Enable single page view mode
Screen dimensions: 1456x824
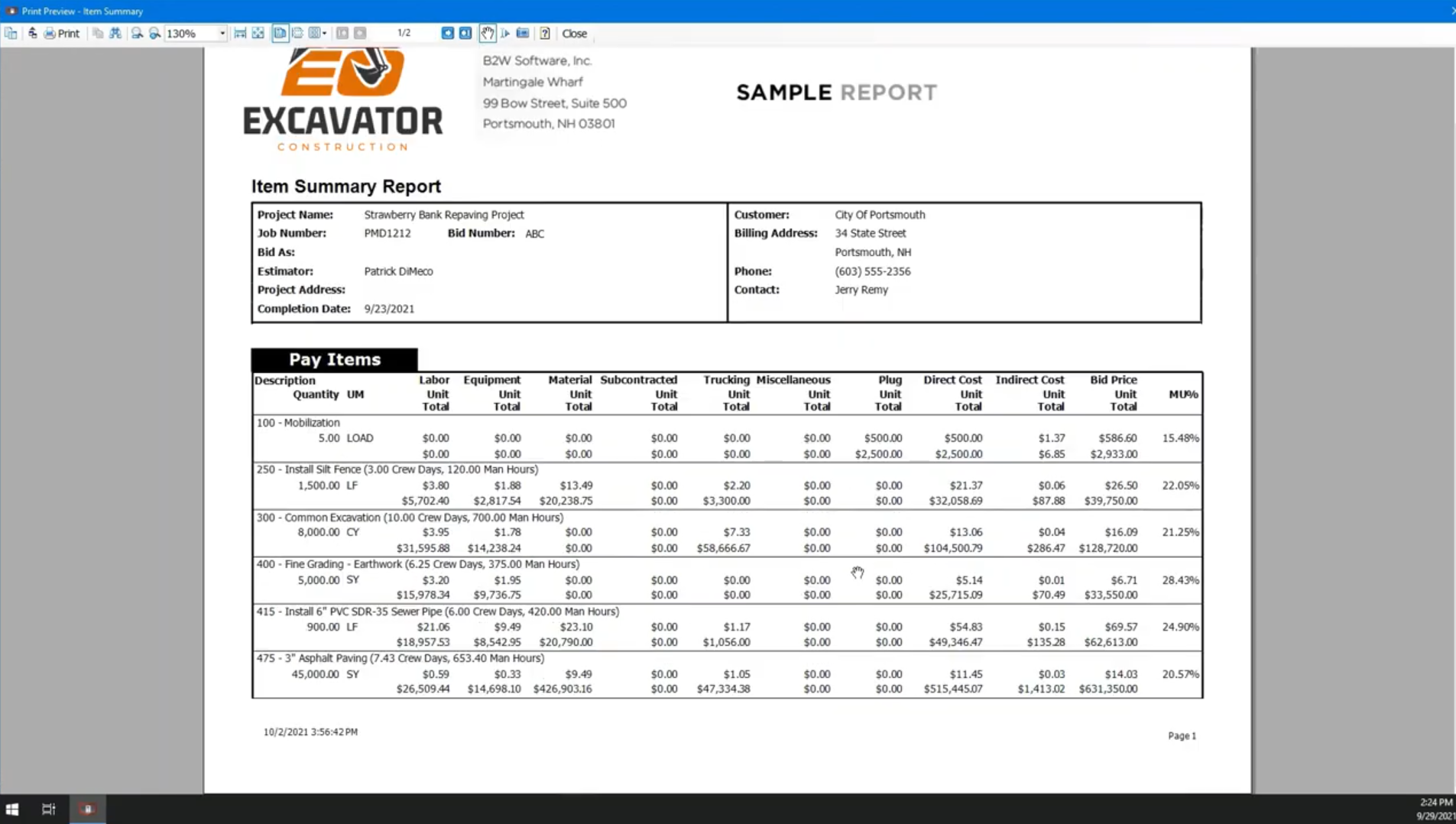280,33
